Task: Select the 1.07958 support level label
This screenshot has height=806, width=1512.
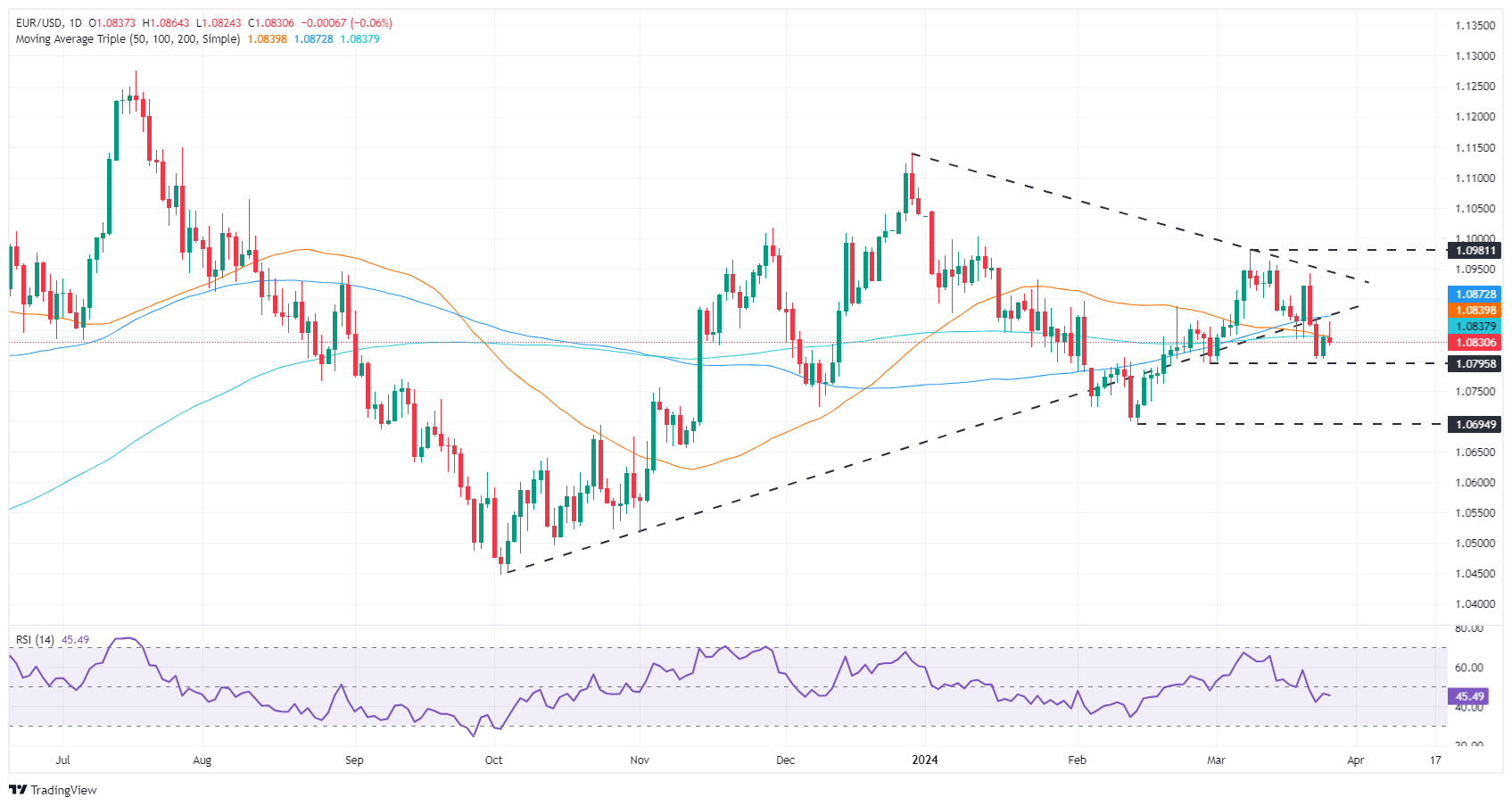Action: [1475, 364]
